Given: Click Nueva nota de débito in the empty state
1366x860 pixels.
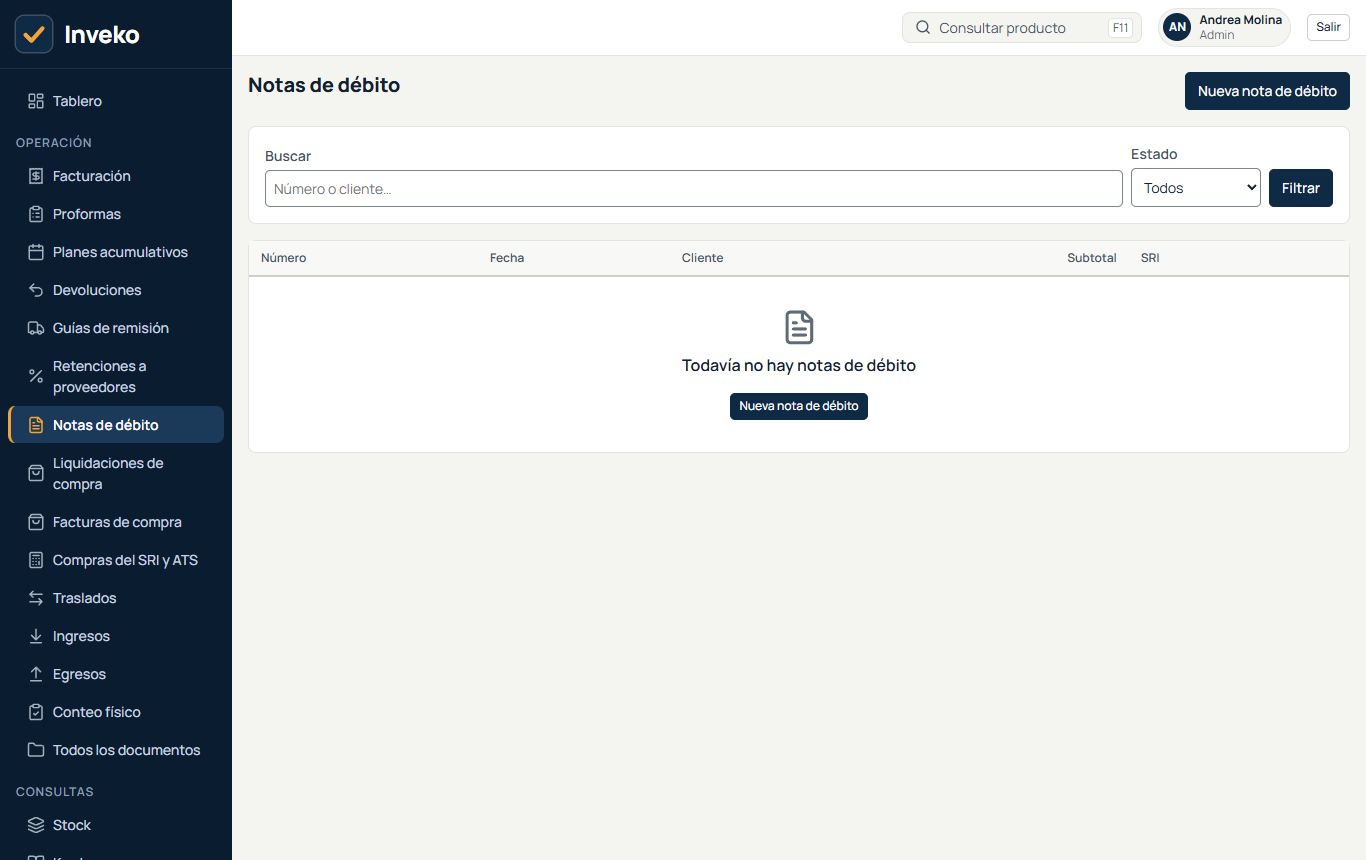Looking at the screenshot, I should 799,406.
